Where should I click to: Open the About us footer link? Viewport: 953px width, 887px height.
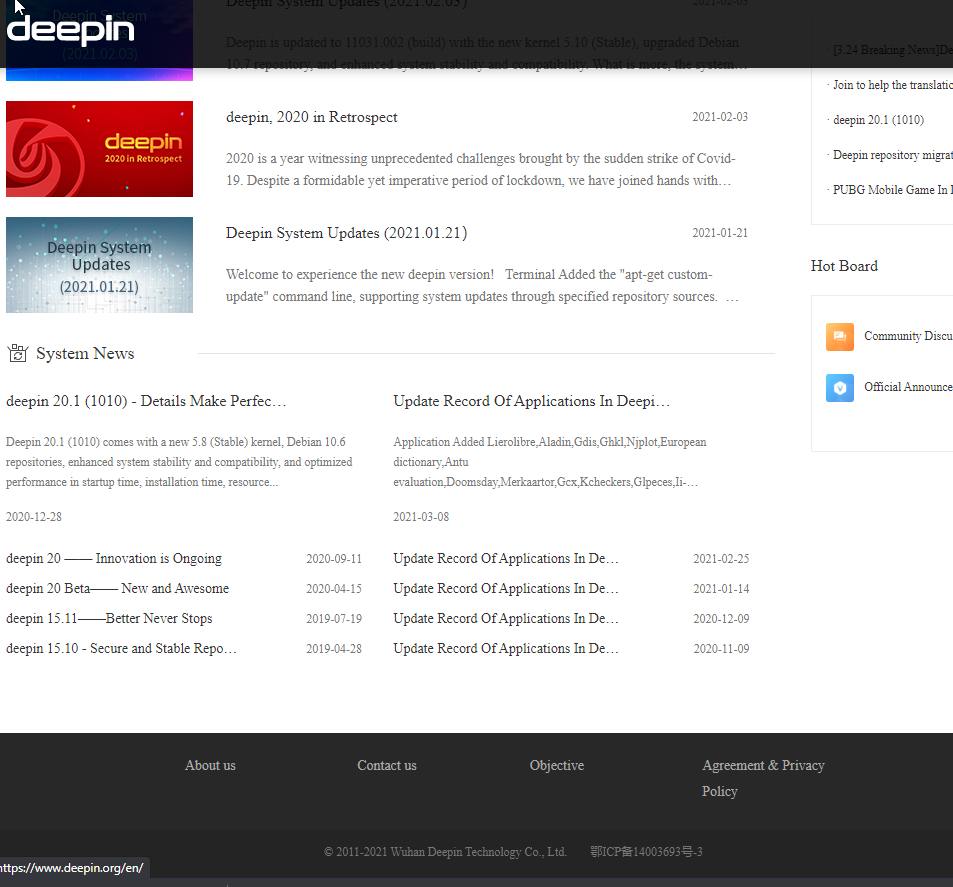210,765
